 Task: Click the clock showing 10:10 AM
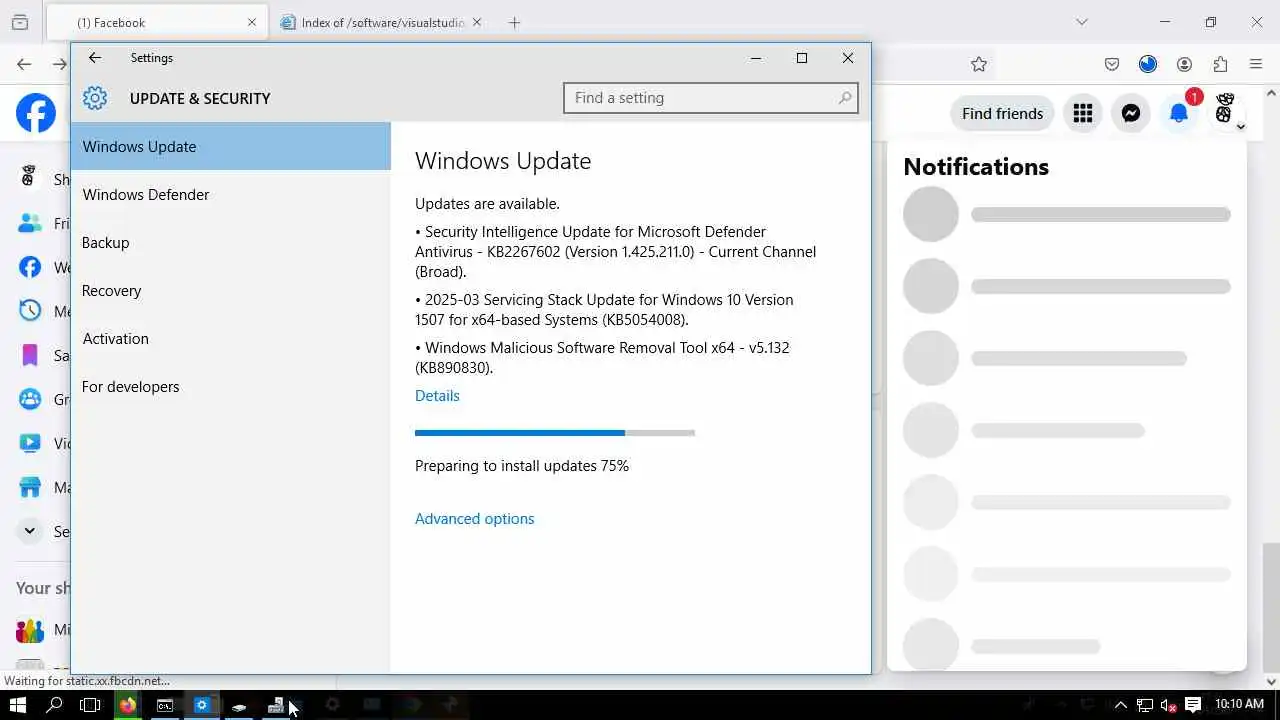[1239, 705]
